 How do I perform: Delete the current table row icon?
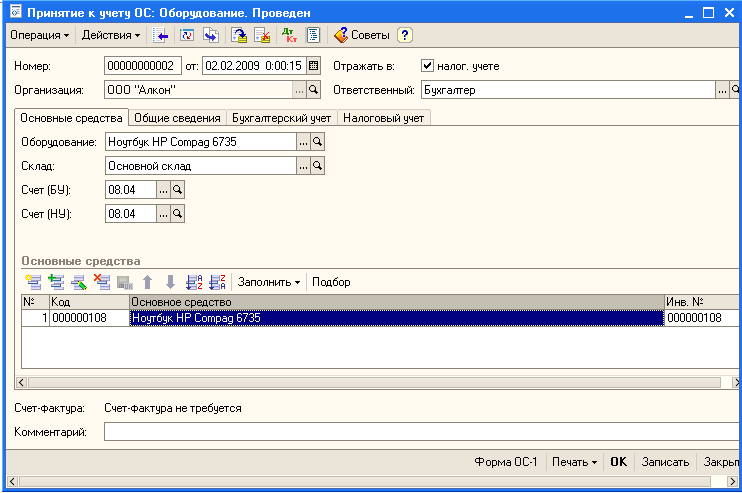pyautogui.click(x=102, y=282)
